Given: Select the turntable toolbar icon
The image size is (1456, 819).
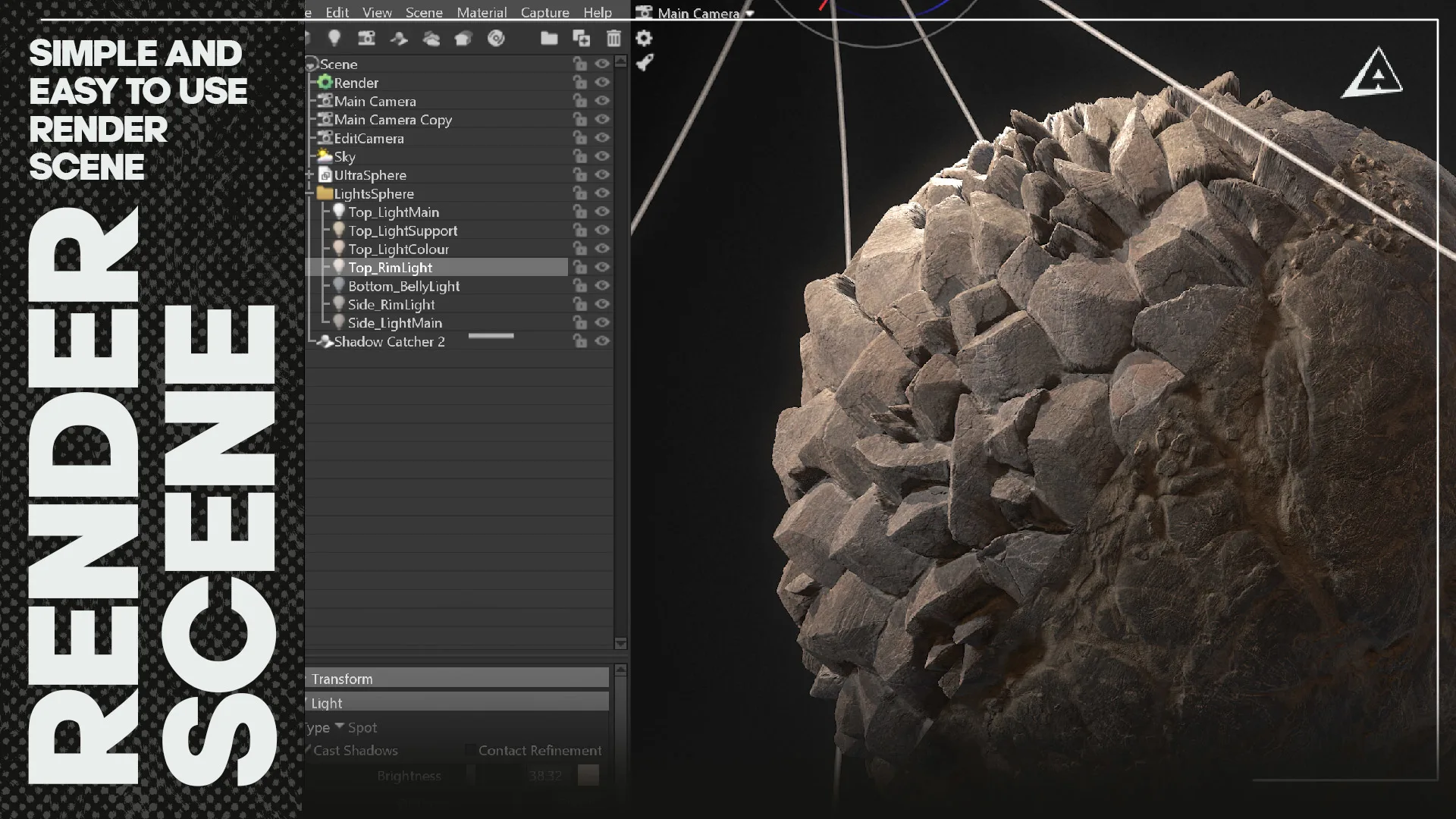Looking at the screenshot, I should click(400, 39).
